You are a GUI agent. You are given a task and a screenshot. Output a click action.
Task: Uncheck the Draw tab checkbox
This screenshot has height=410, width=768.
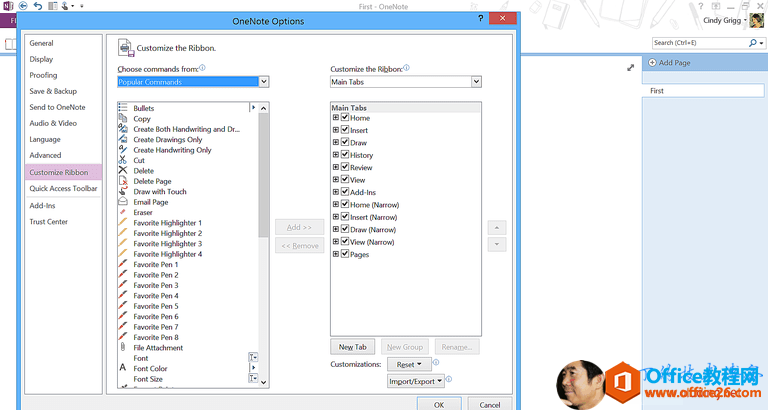coord(345,143)
